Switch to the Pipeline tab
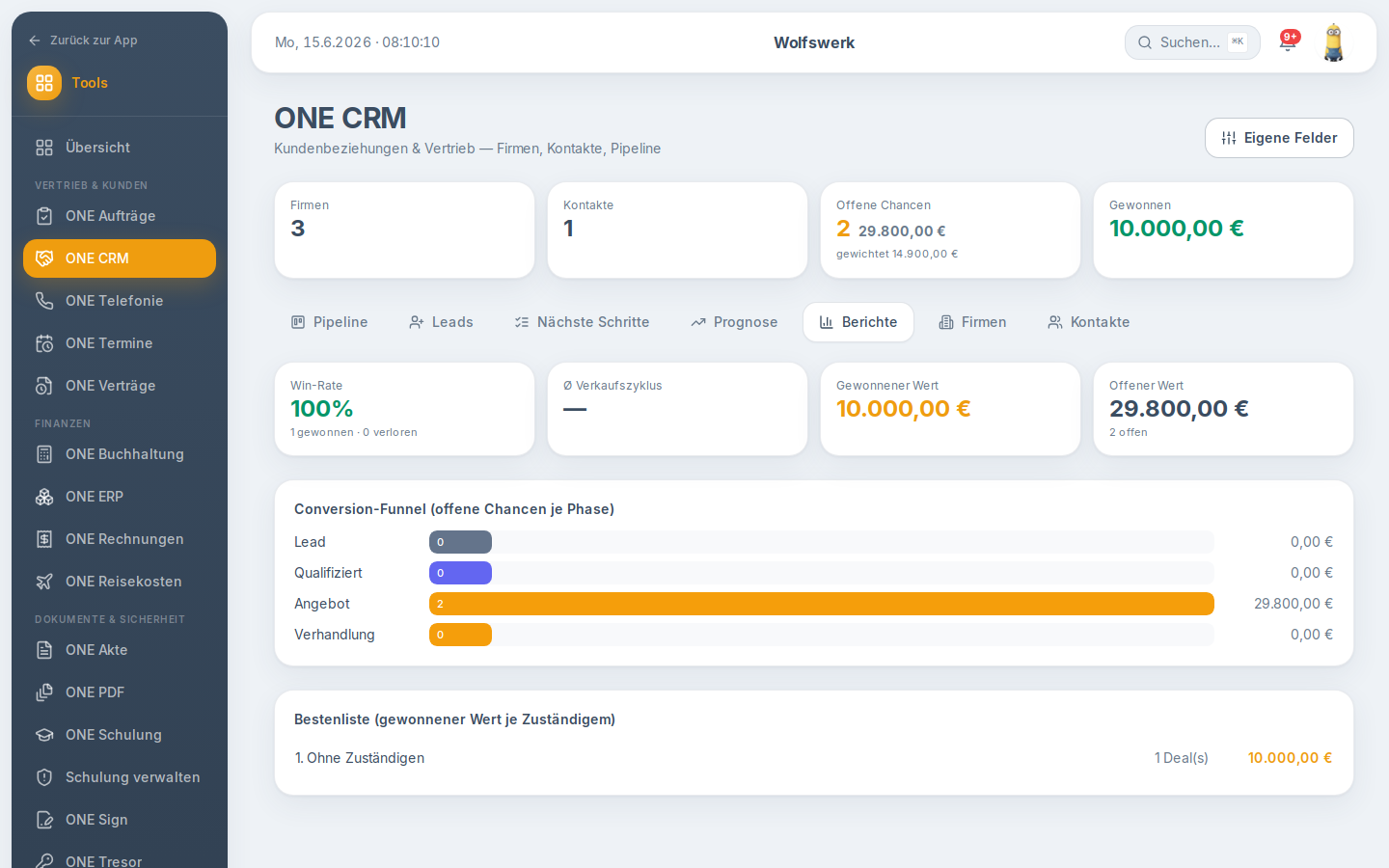1389x868 pixels. pyautogui.click(x=329, y=322)
